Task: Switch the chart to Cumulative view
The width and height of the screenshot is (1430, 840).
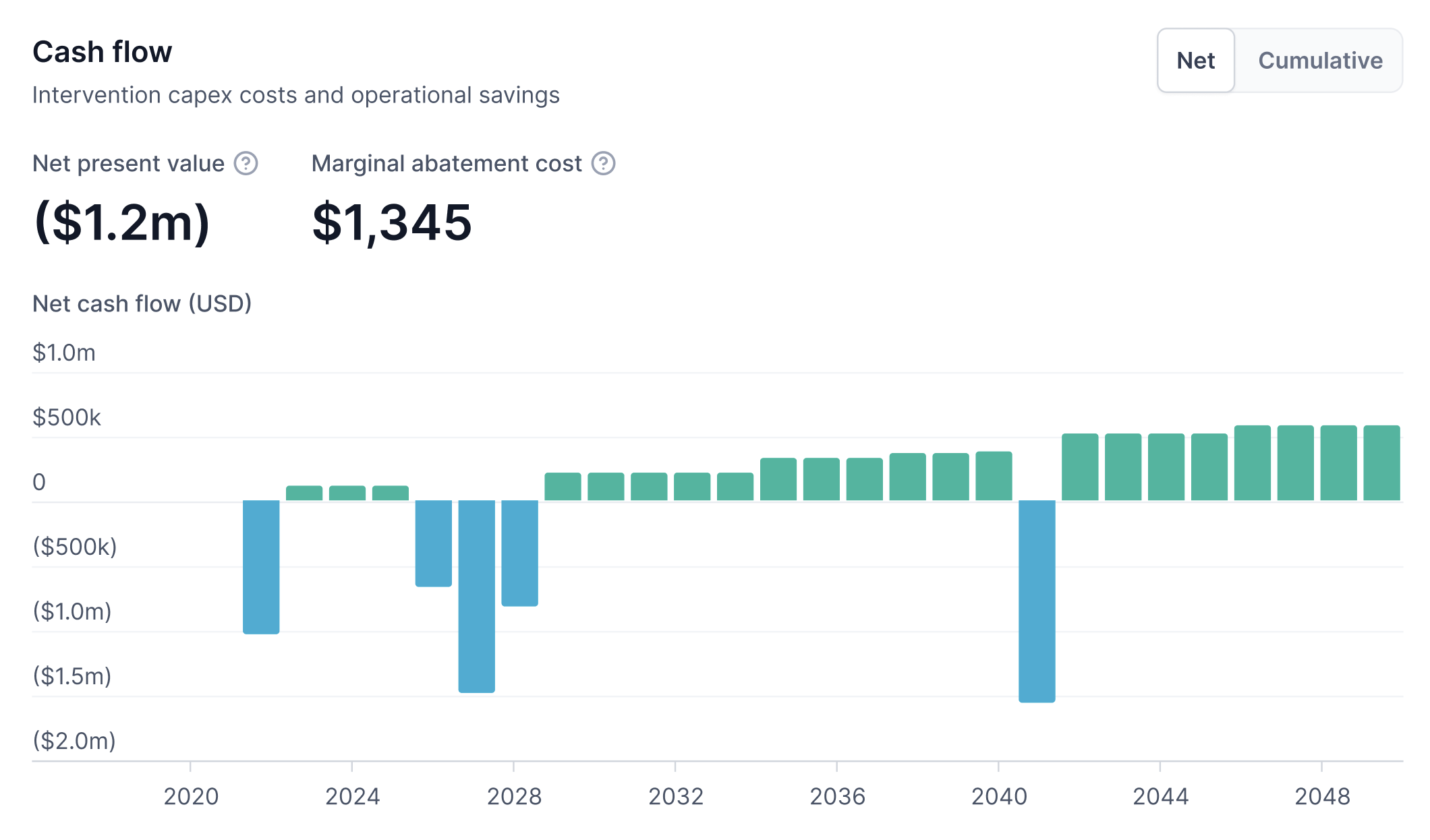Action: (1319, 61)
